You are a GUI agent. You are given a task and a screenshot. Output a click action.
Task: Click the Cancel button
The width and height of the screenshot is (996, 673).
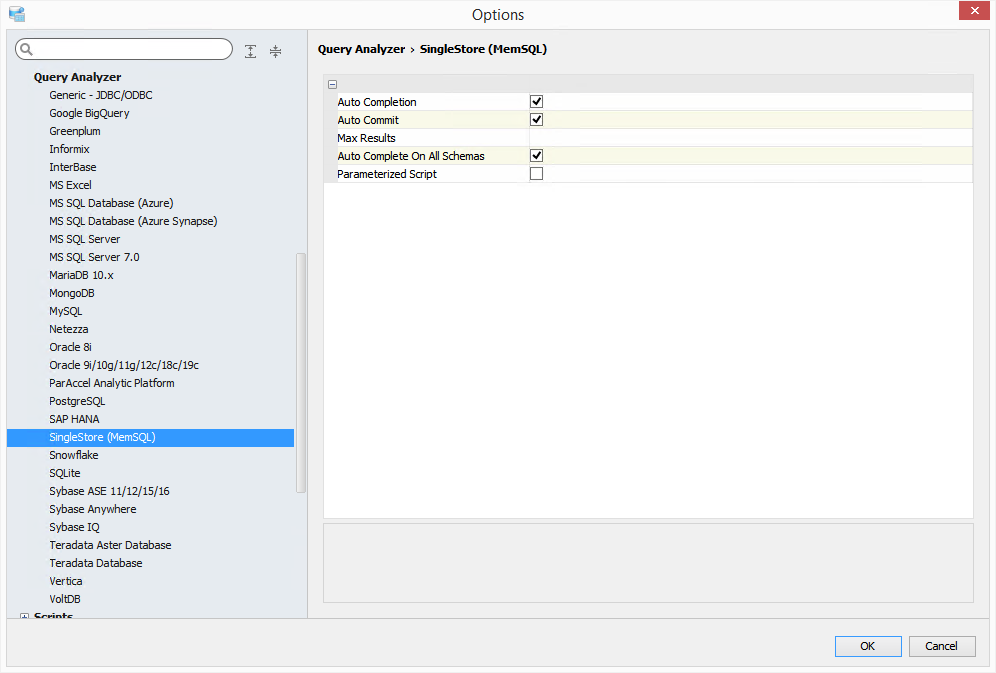pos(941,646)
